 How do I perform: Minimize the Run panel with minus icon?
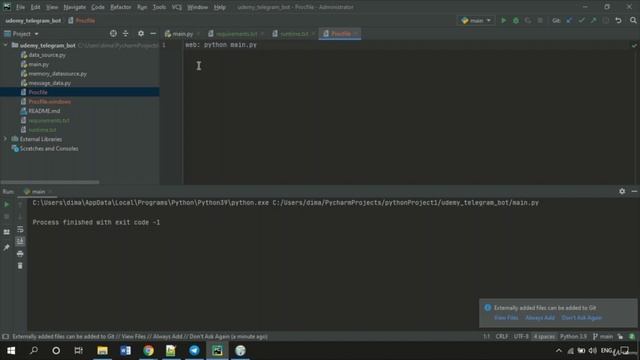(634, 191)
